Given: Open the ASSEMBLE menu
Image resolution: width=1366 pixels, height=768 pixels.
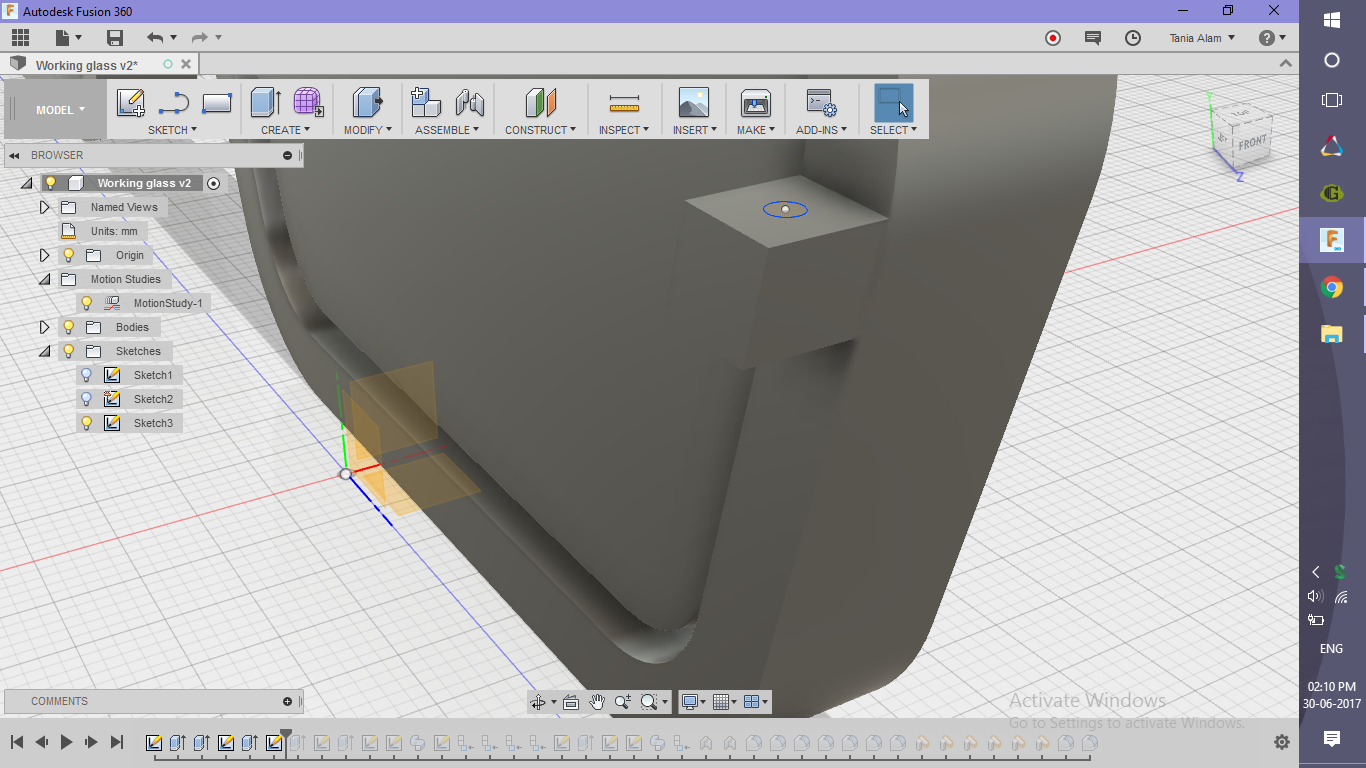Looking at the screenshot, I should click(x=447, y=130).
